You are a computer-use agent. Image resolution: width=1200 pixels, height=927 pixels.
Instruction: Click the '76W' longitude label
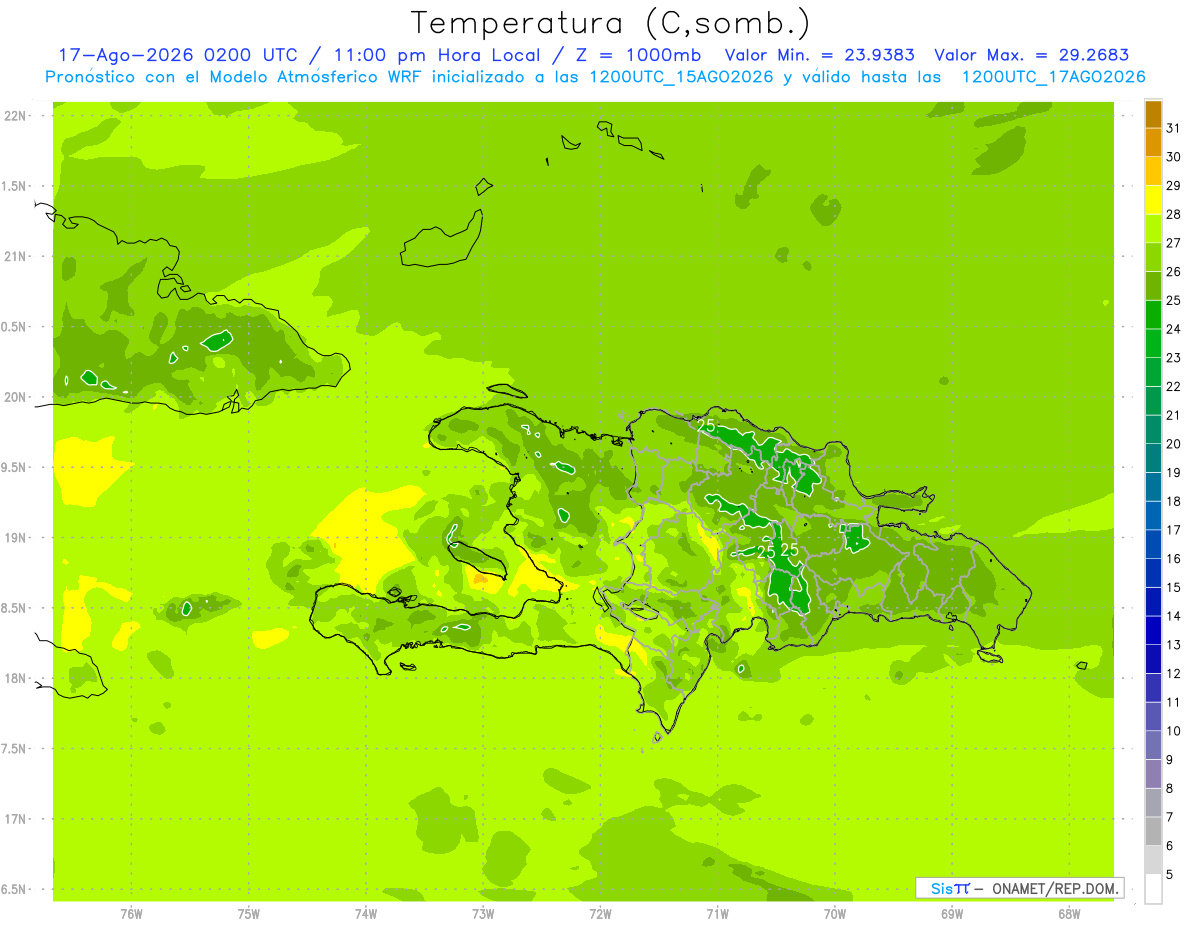click(131, 914)
